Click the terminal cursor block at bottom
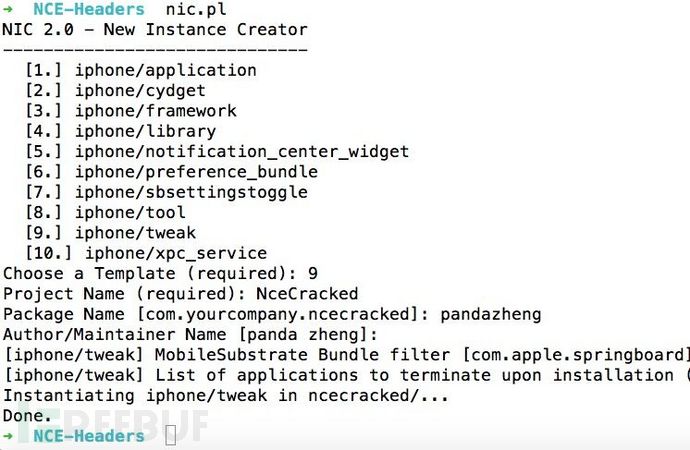 point(171,436)
